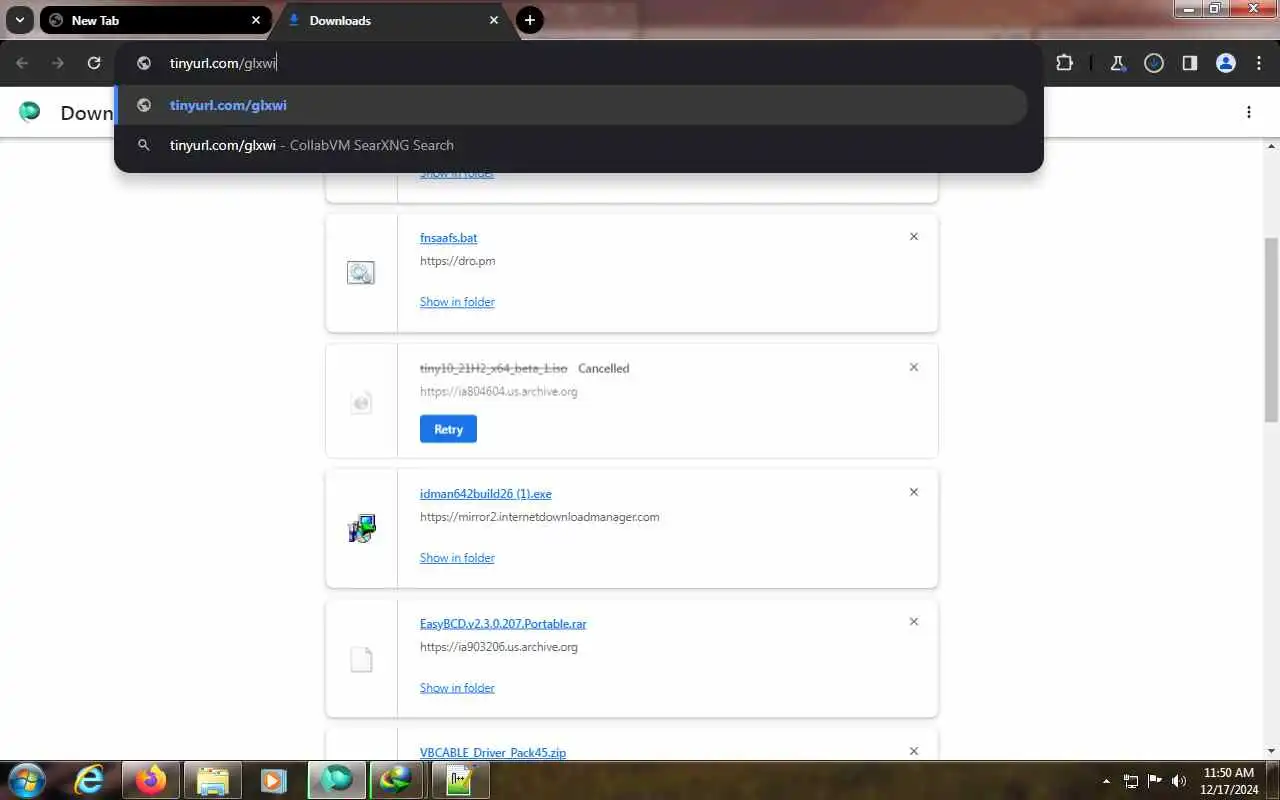The image size is (1280, 800).
Task: Open the network tray icon
Action: click(1131, 781)
